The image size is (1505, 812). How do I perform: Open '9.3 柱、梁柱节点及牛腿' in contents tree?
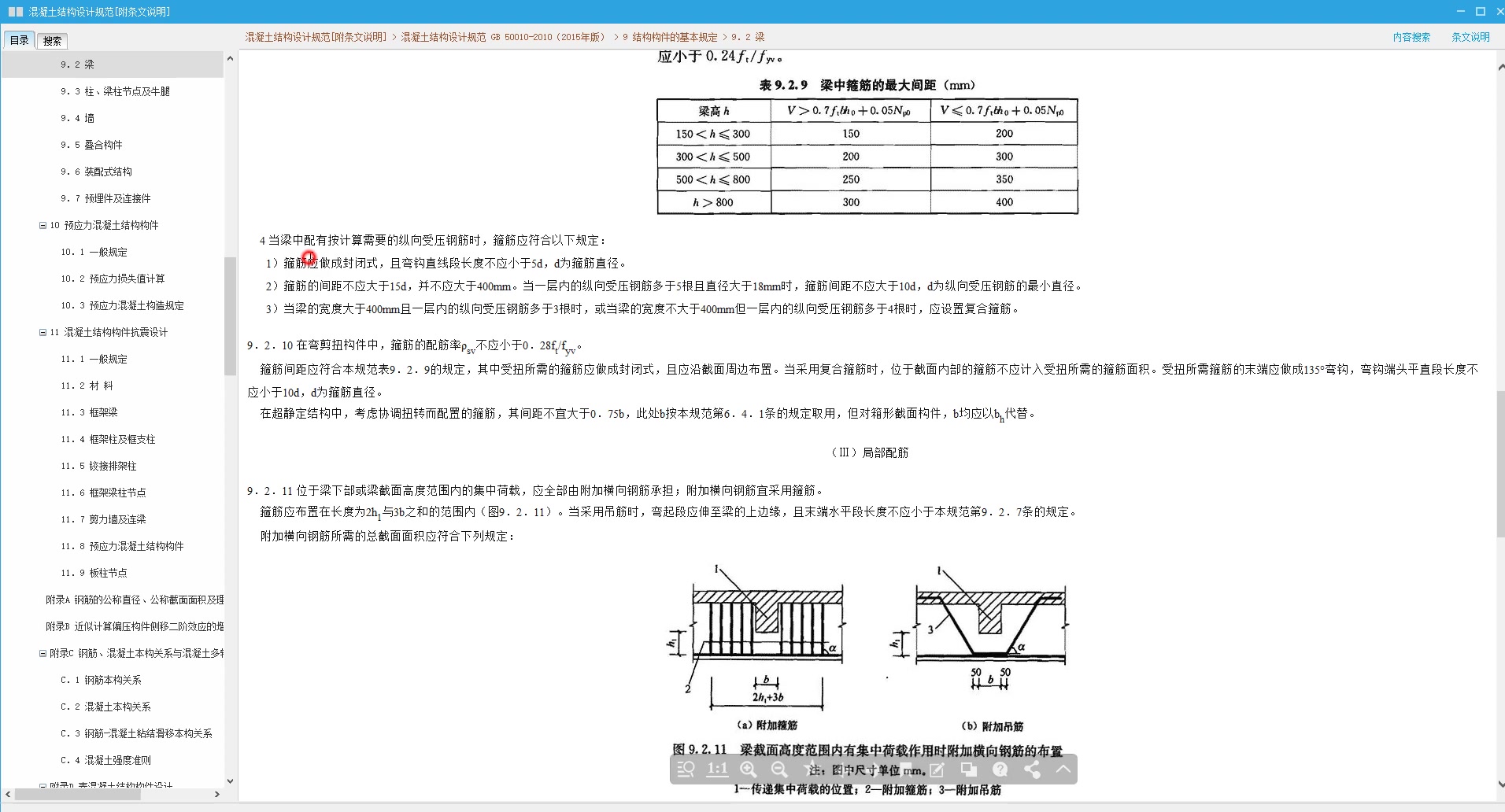pos(115,91)
